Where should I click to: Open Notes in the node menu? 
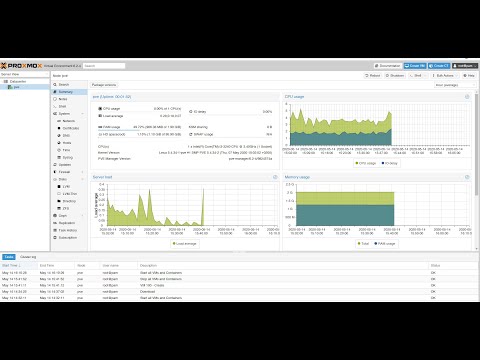tap(69, 99)
